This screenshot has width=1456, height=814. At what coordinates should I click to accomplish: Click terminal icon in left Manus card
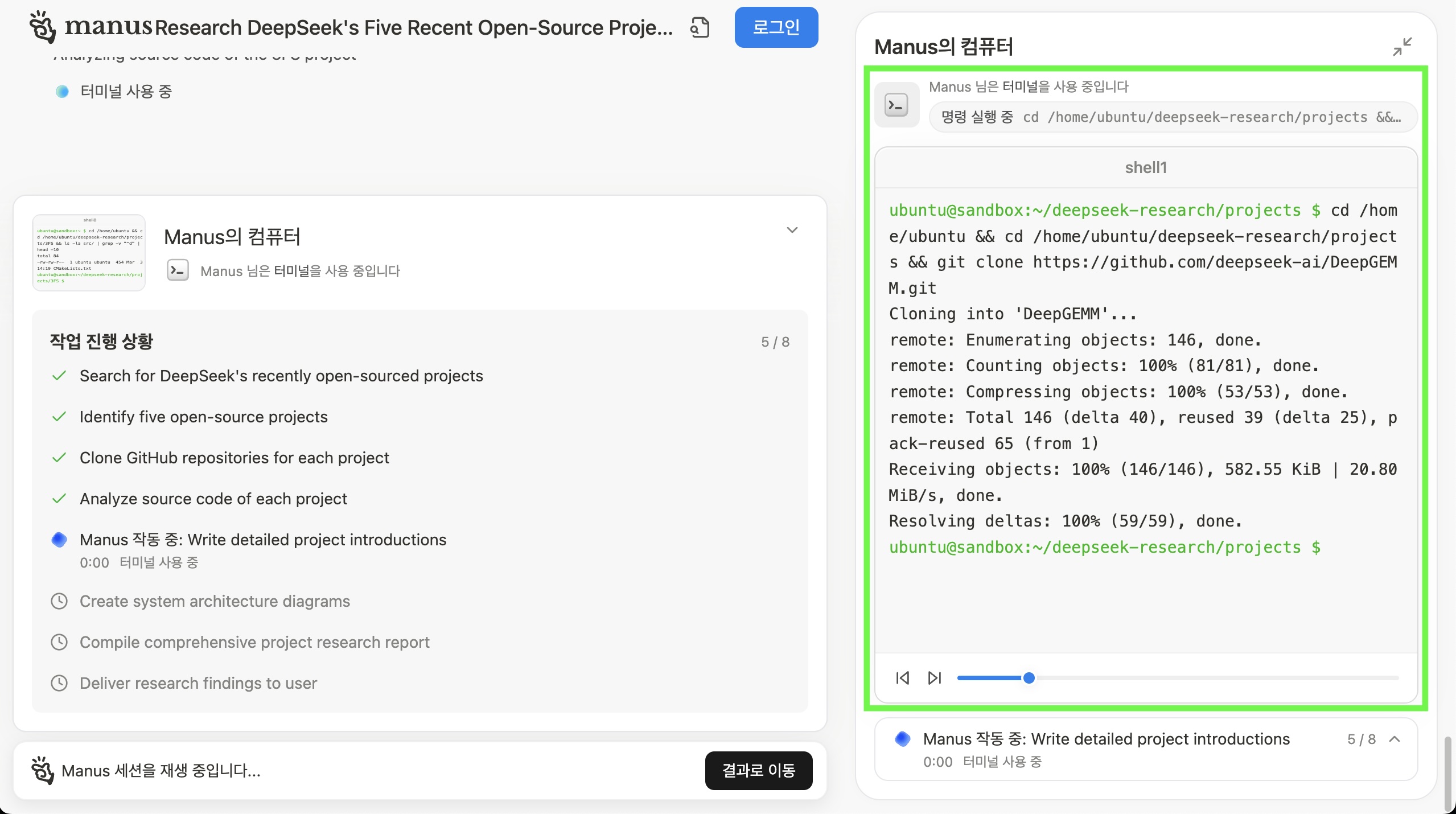tap(178, 270)
